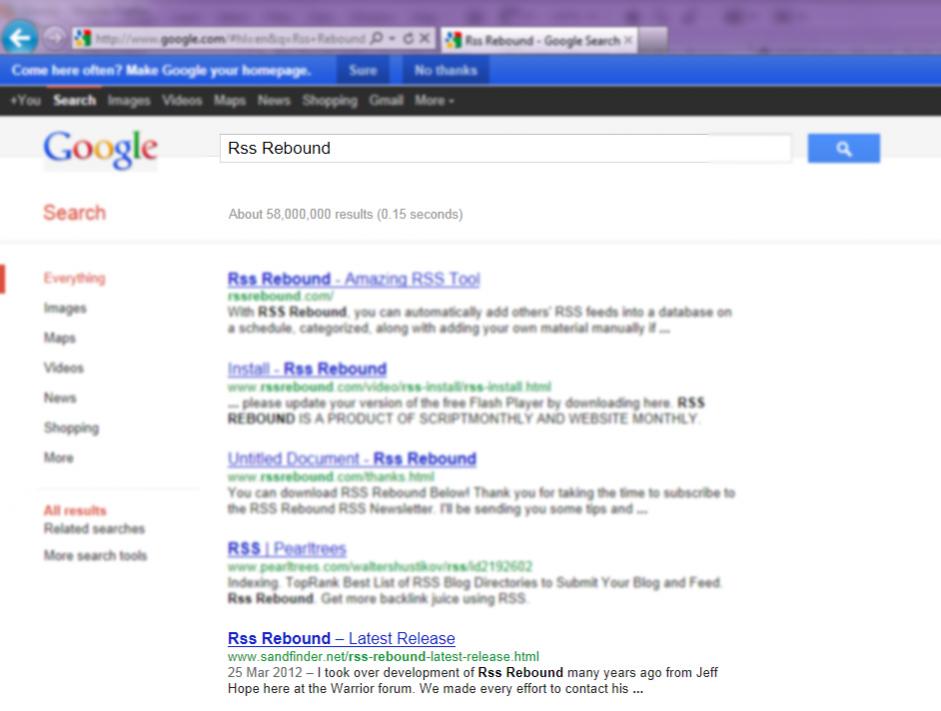Click the www.sandfinder.net green URL text

click(383, 656)
